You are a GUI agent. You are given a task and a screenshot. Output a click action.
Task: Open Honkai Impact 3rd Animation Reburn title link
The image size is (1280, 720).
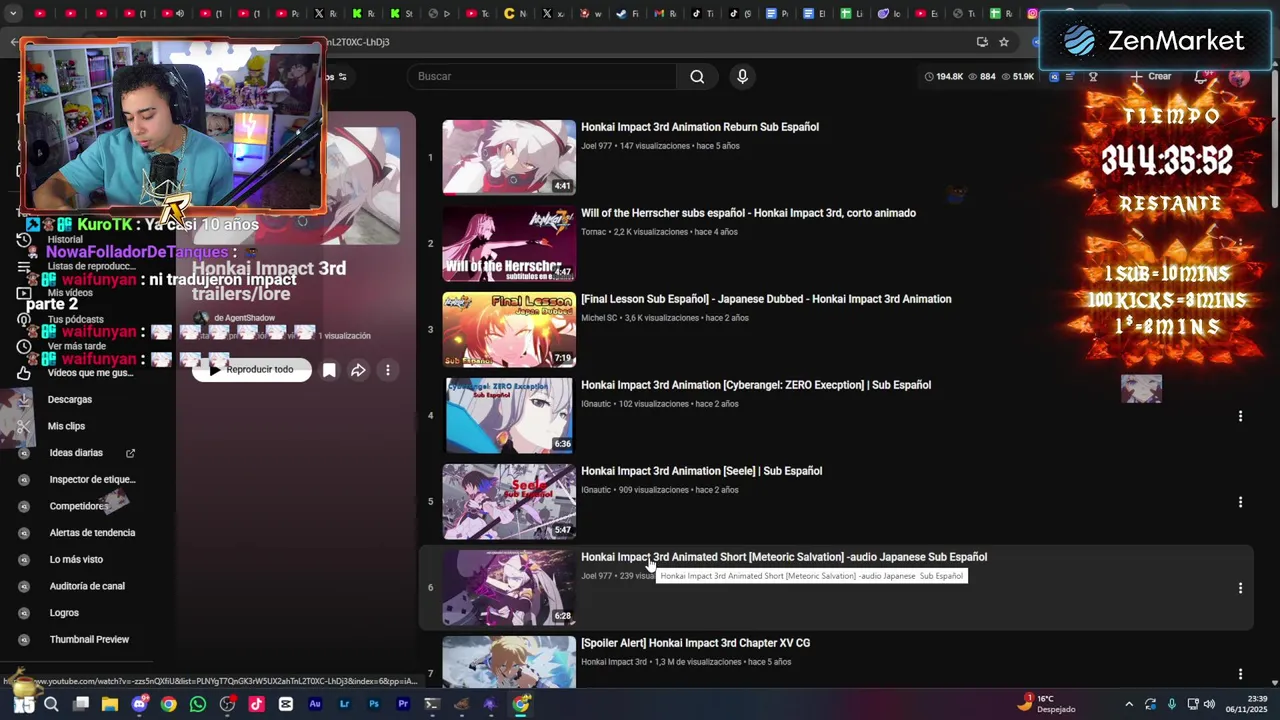pos(700,127)
